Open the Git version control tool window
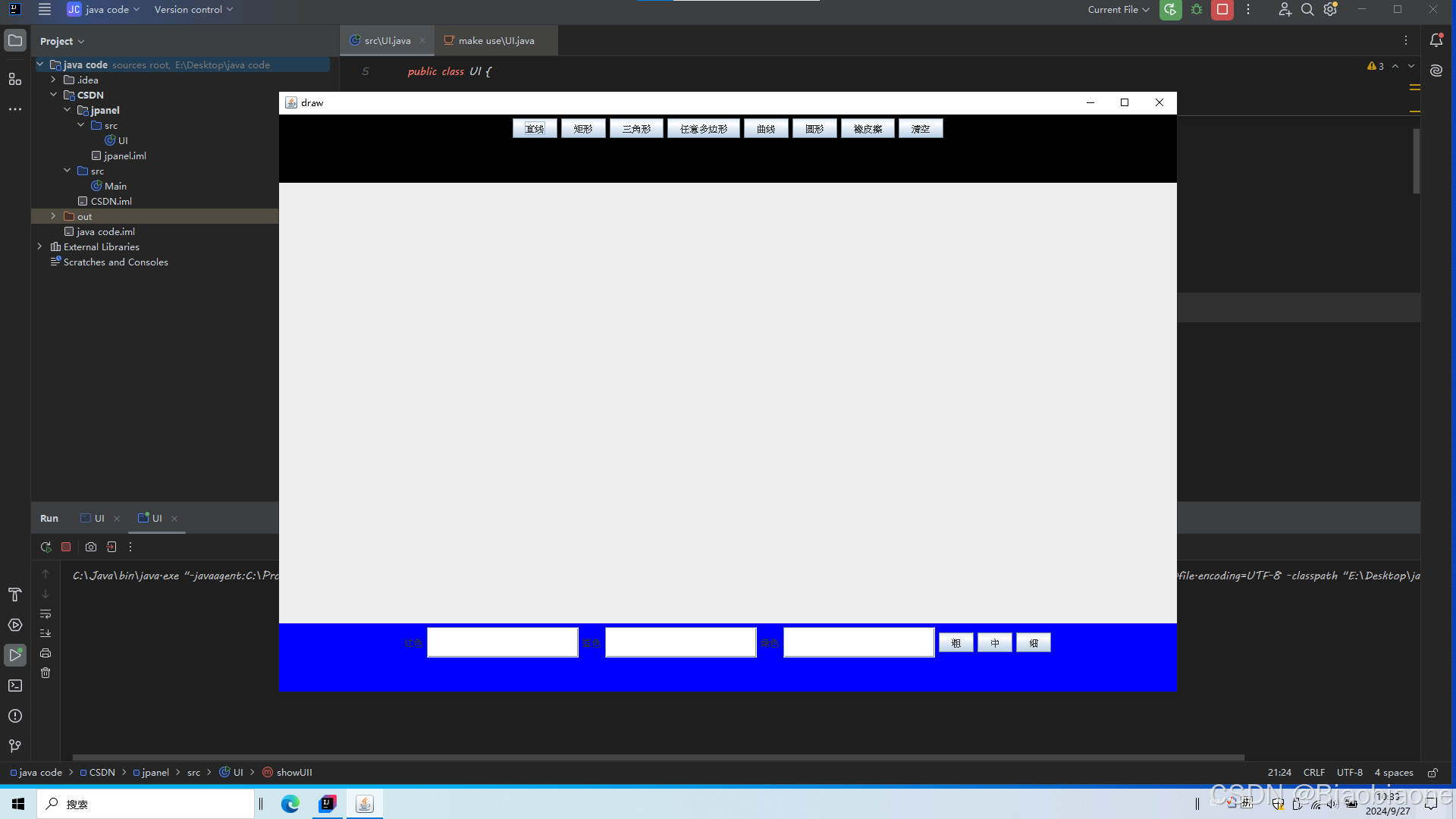This screenshot has width=1456, height=819. (x=14, y=746)
